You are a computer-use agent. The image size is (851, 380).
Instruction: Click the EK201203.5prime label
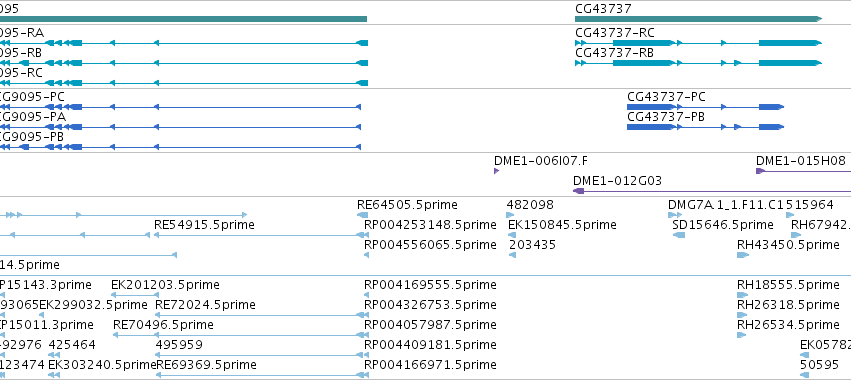tap(165, 285)
